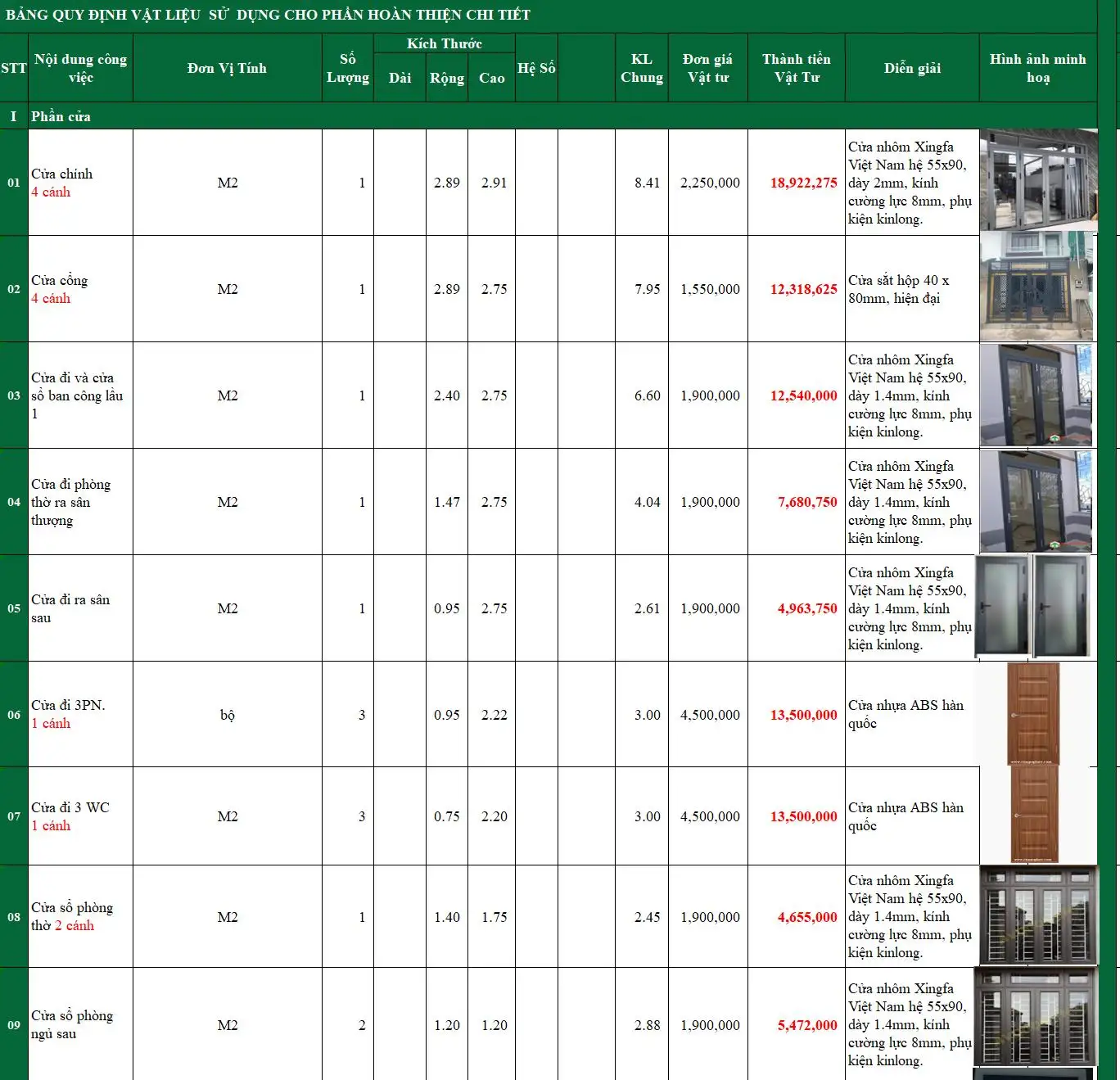Select the Hệ Số header cell
This screenshot has width=1120, height=1080.
pos(536,68)
